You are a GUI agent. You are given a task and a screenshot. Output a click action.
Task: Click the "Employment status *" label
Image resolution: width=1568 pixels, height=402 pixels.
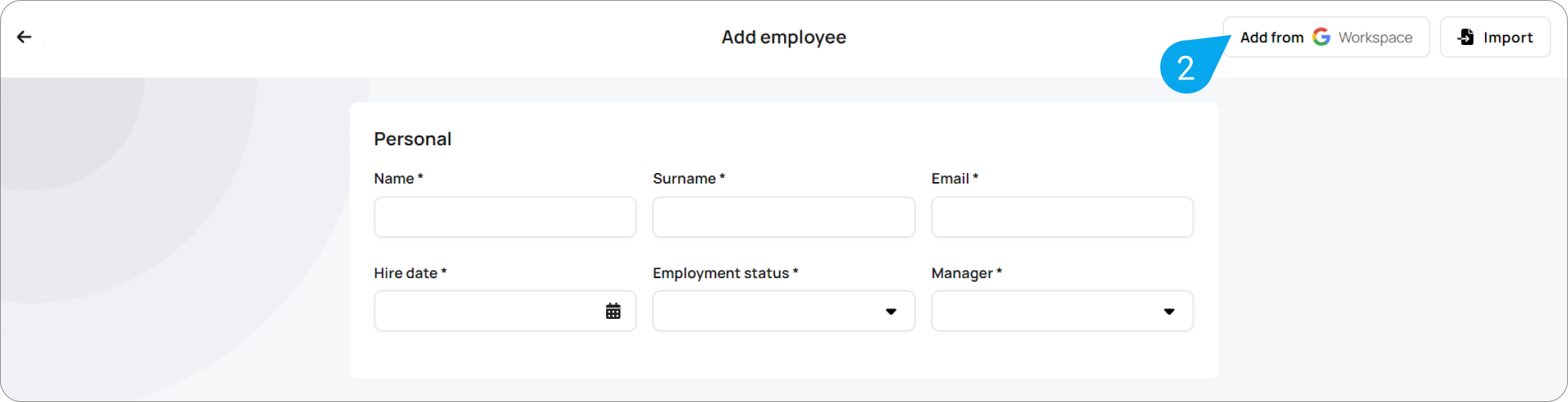point(726,273)
